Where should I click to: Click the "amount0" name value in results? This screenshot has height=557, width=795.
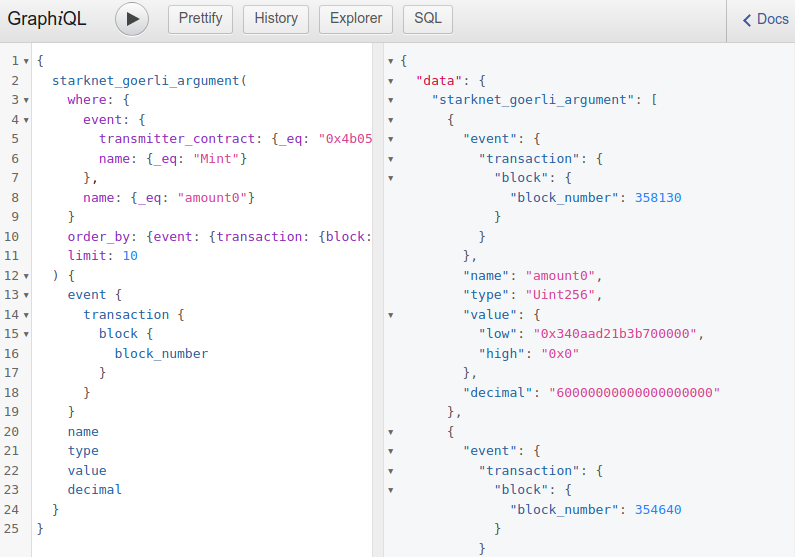(x=560, y=276)
